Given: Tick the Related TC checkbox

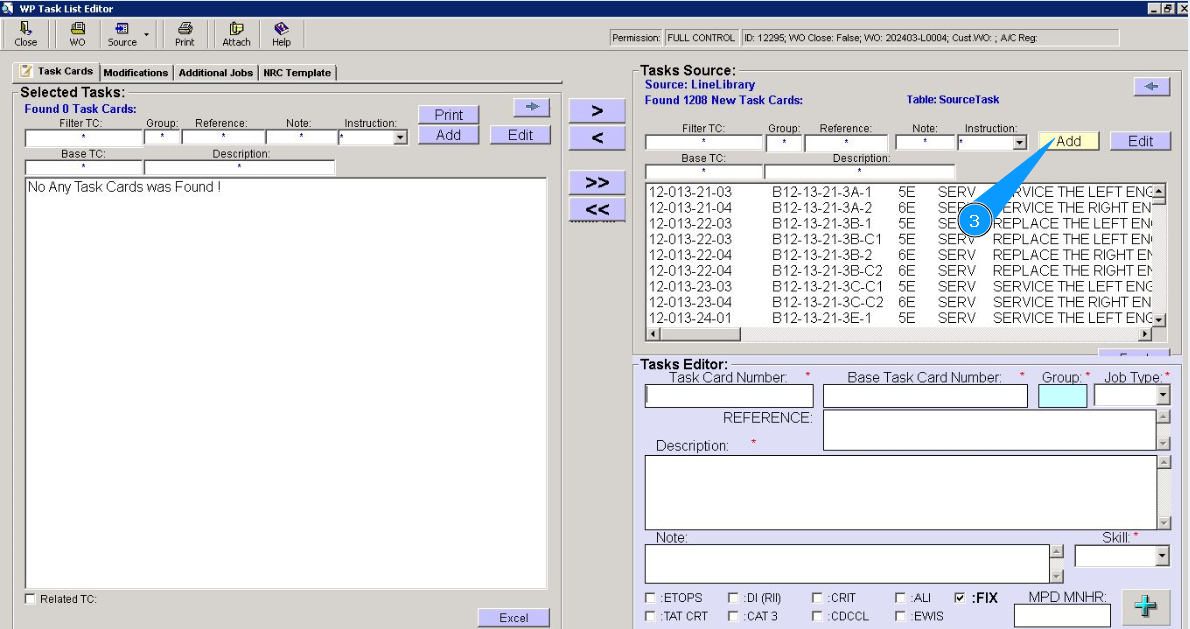Looking at the screenshot, I should coord(30,599).
